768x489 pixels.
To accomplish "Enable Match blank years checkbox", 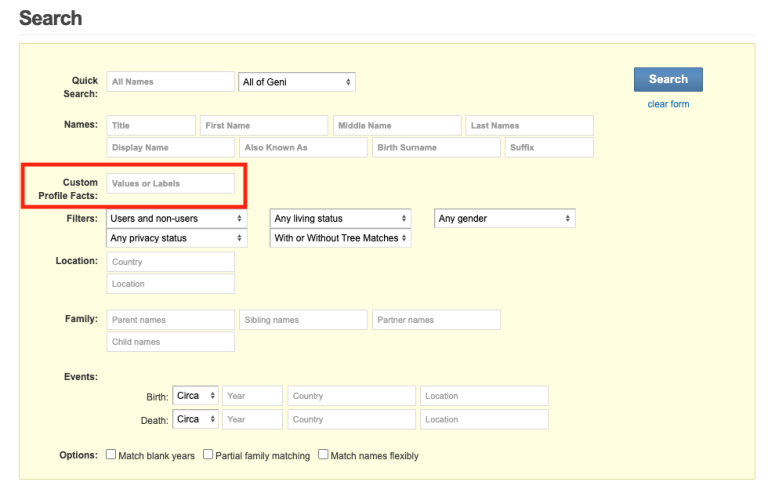I will click(x=112, y=455).
